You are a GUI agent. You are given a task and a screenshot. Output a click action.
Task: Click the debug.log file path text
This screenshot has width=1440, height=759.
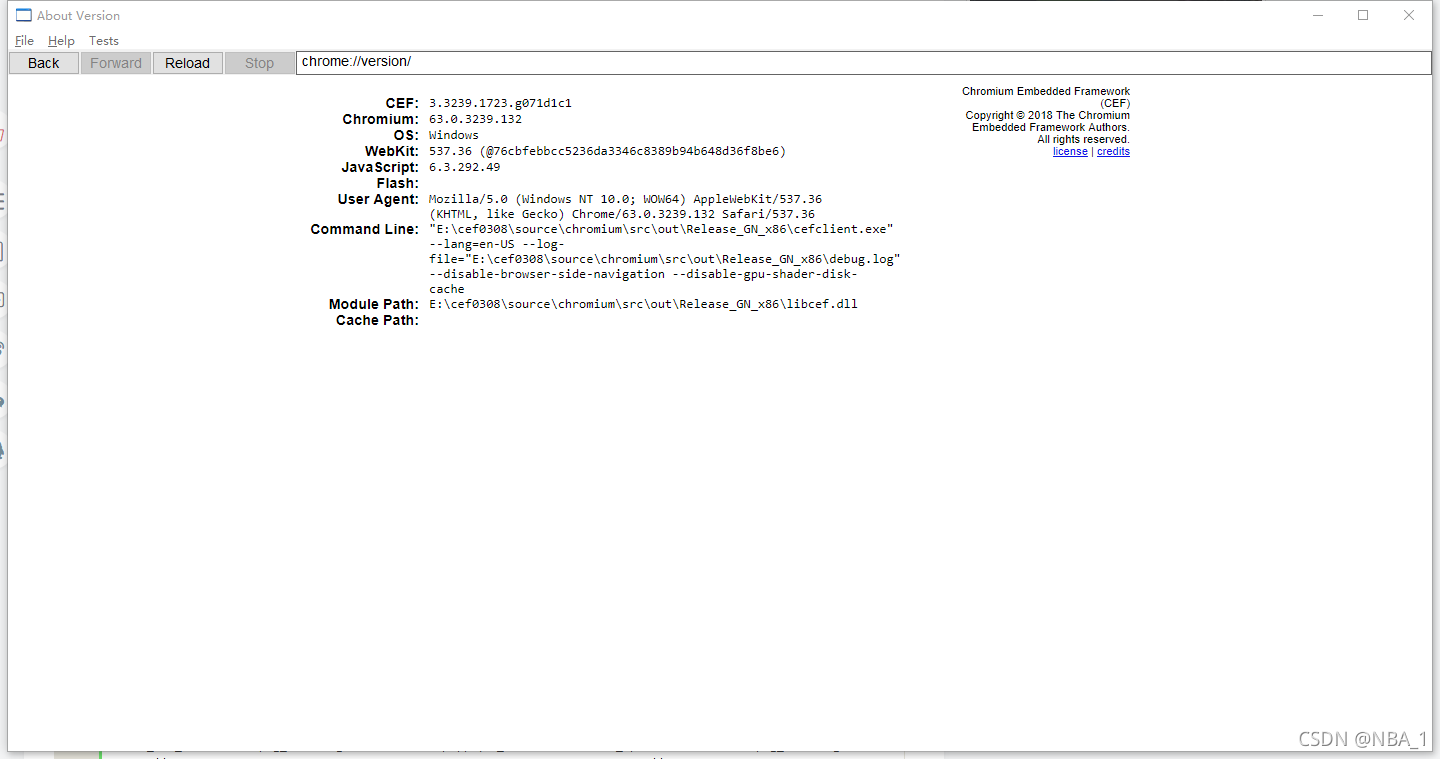coord(665,259)
